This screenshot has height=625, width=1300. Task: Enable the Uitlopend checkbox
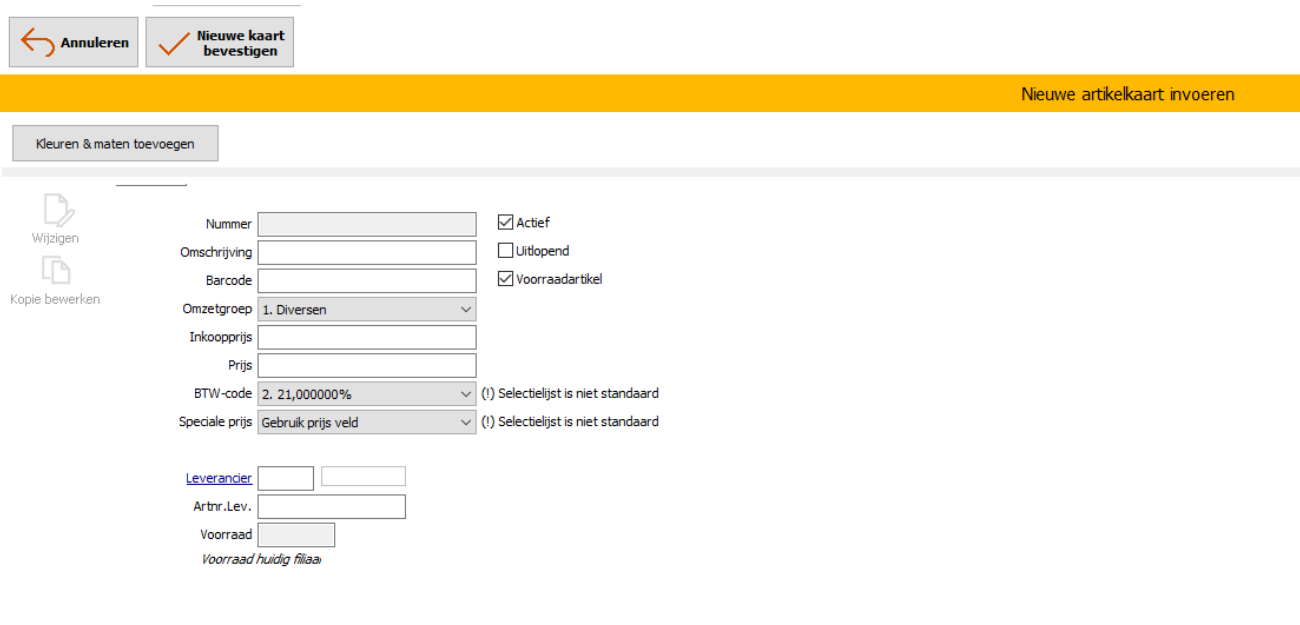tap(505, 251)
